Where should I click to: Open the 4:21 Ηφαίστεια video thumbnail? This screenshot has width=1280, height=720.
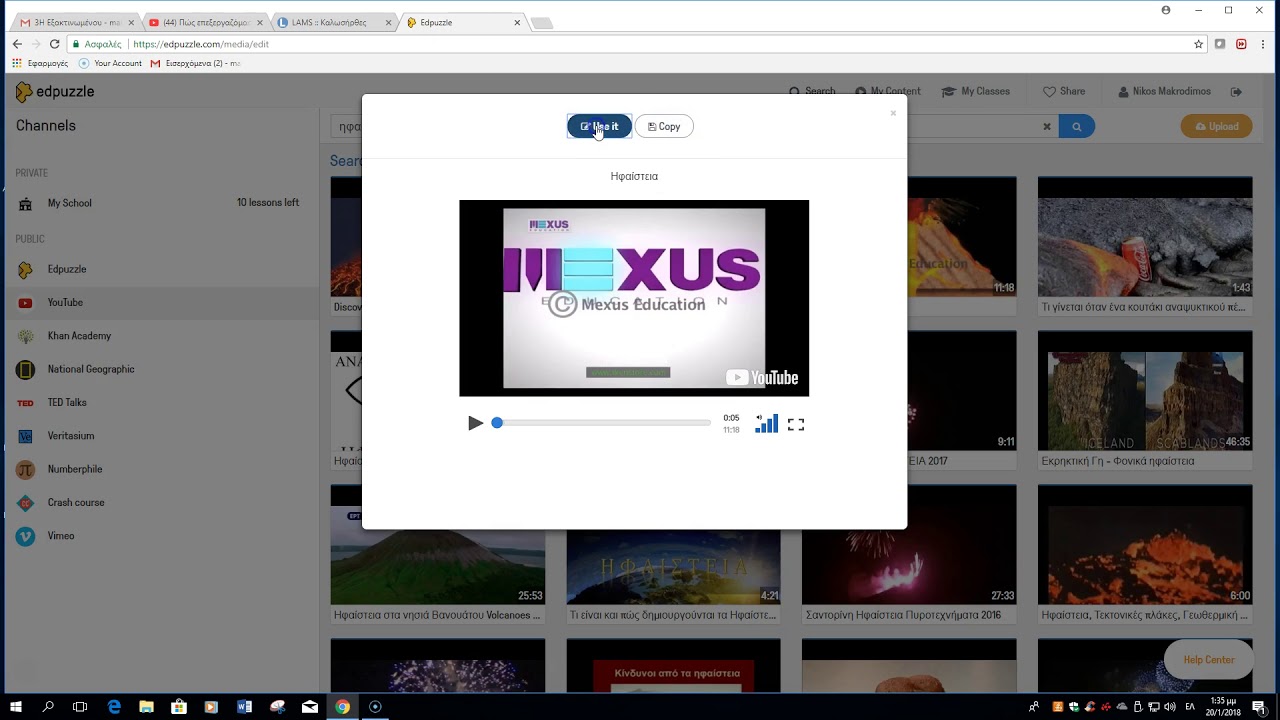tap(673, 545)
